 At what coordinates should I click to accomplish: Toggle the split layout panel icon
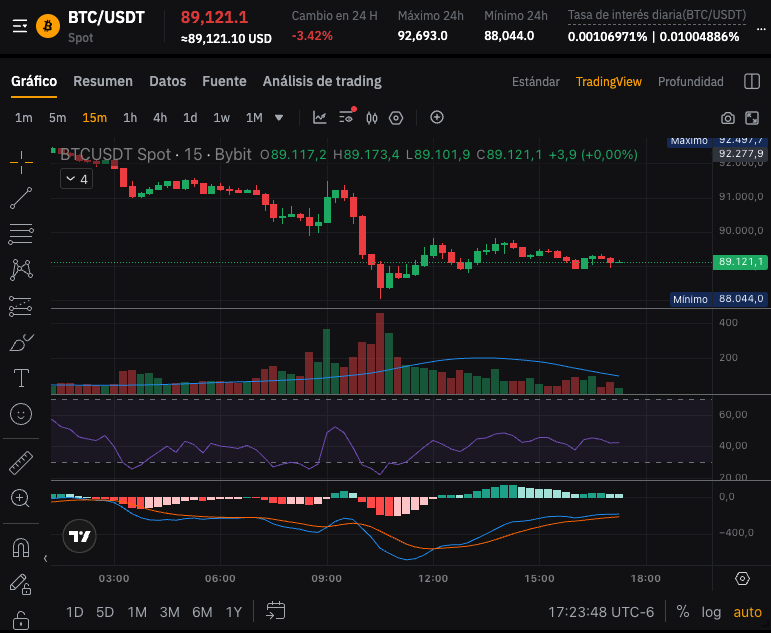pyautogui.click(x=752, y=81)
